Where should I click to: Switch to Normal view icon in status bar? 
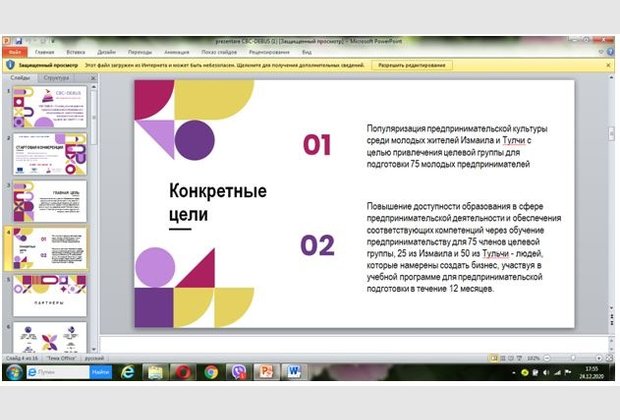coord(494,358)
